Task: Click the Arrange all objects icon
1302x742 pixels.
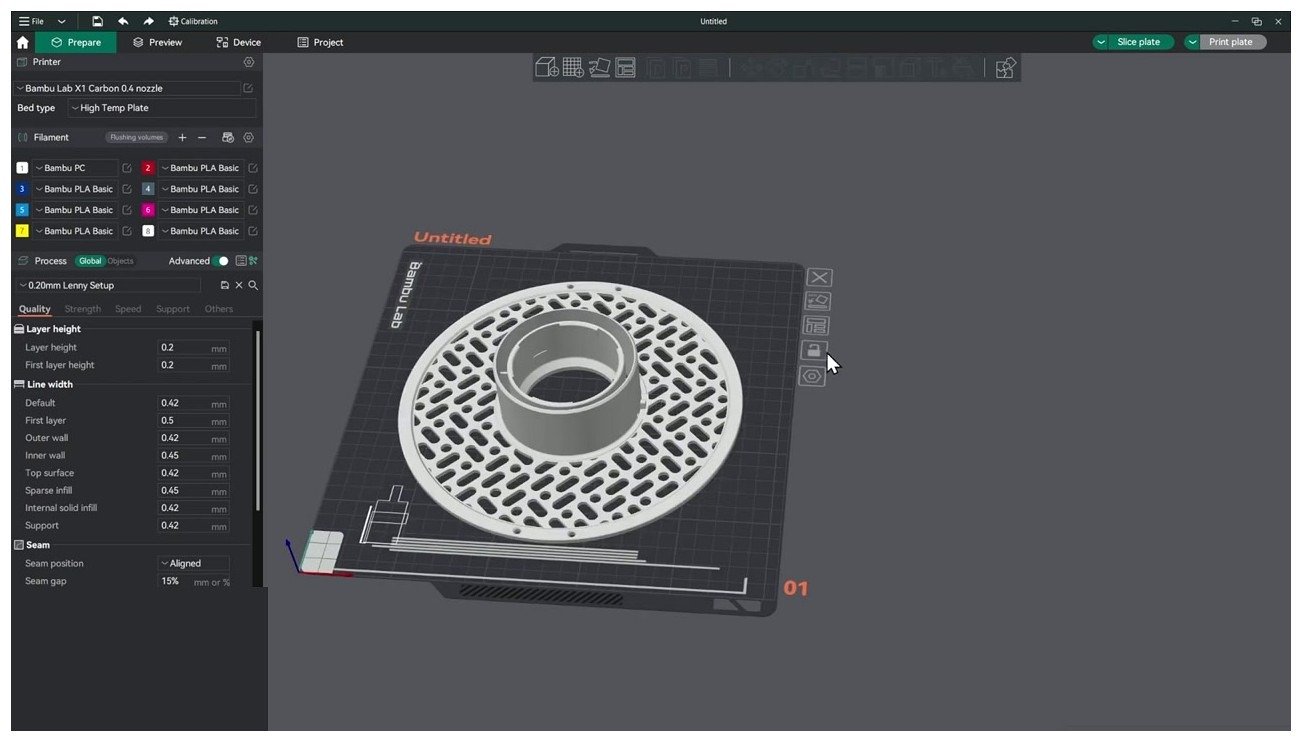Action: click(x=625, y=67)
